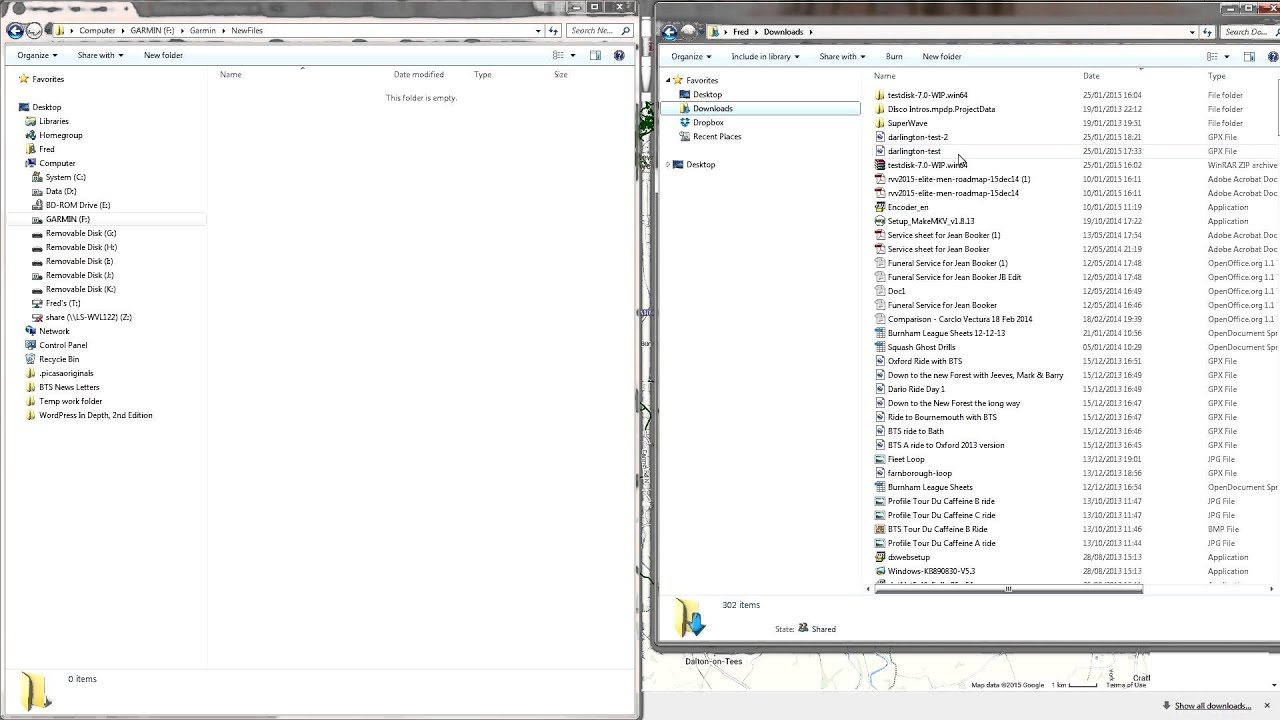The image size is (1280, 720).
Task: Sort by the Date modified column in the GARMIN window
Action: tap(418, 75)
